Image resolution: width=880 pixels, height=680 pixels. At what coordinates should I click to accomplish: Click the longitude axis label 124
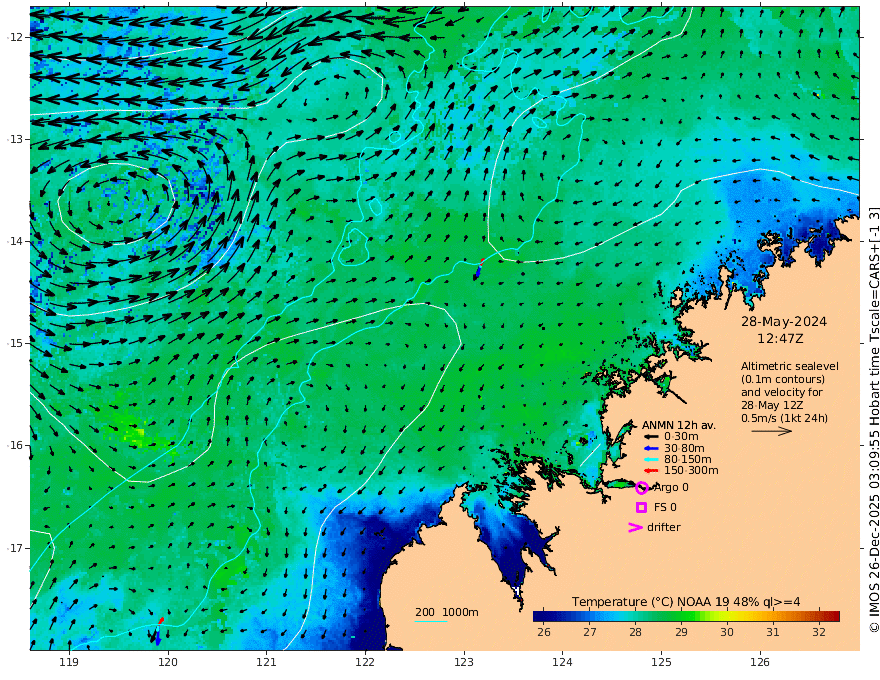563,663
